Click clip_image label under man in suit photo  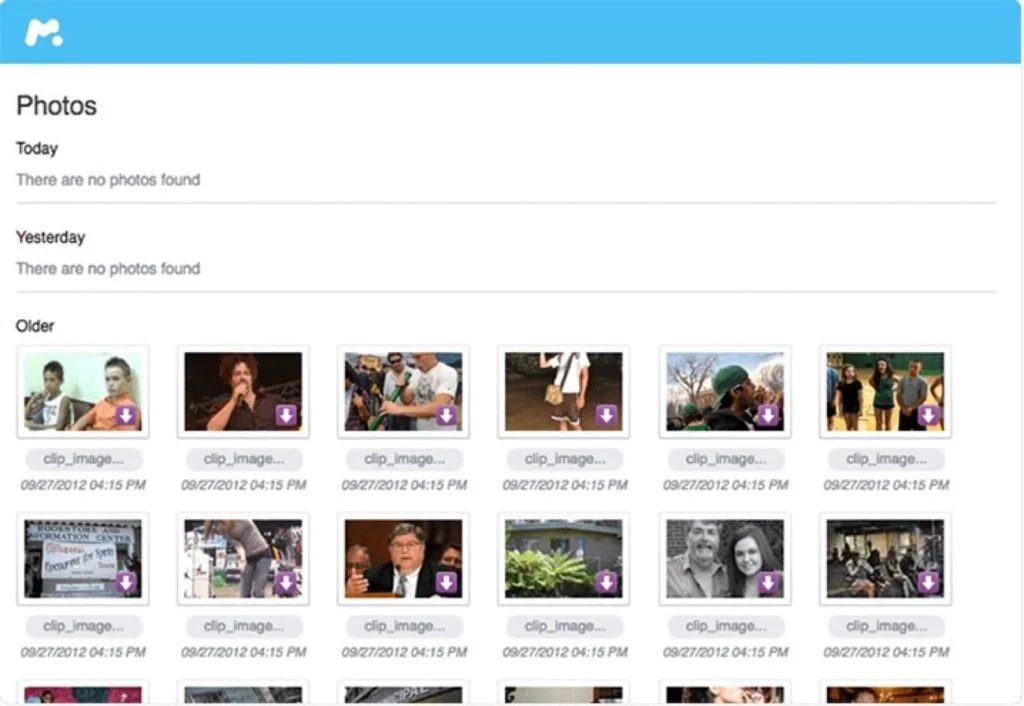click(x=404, y=626)
